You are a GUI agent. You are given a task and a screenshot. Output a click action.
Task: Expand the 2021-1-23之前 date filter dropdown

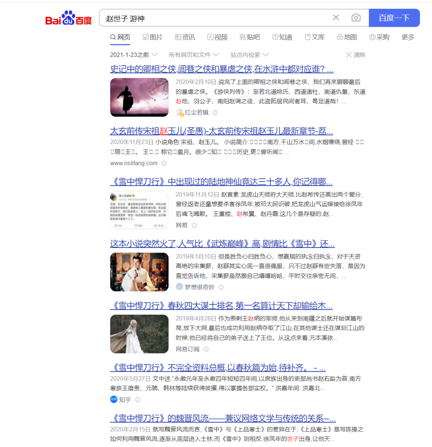[x=134, y=55]
